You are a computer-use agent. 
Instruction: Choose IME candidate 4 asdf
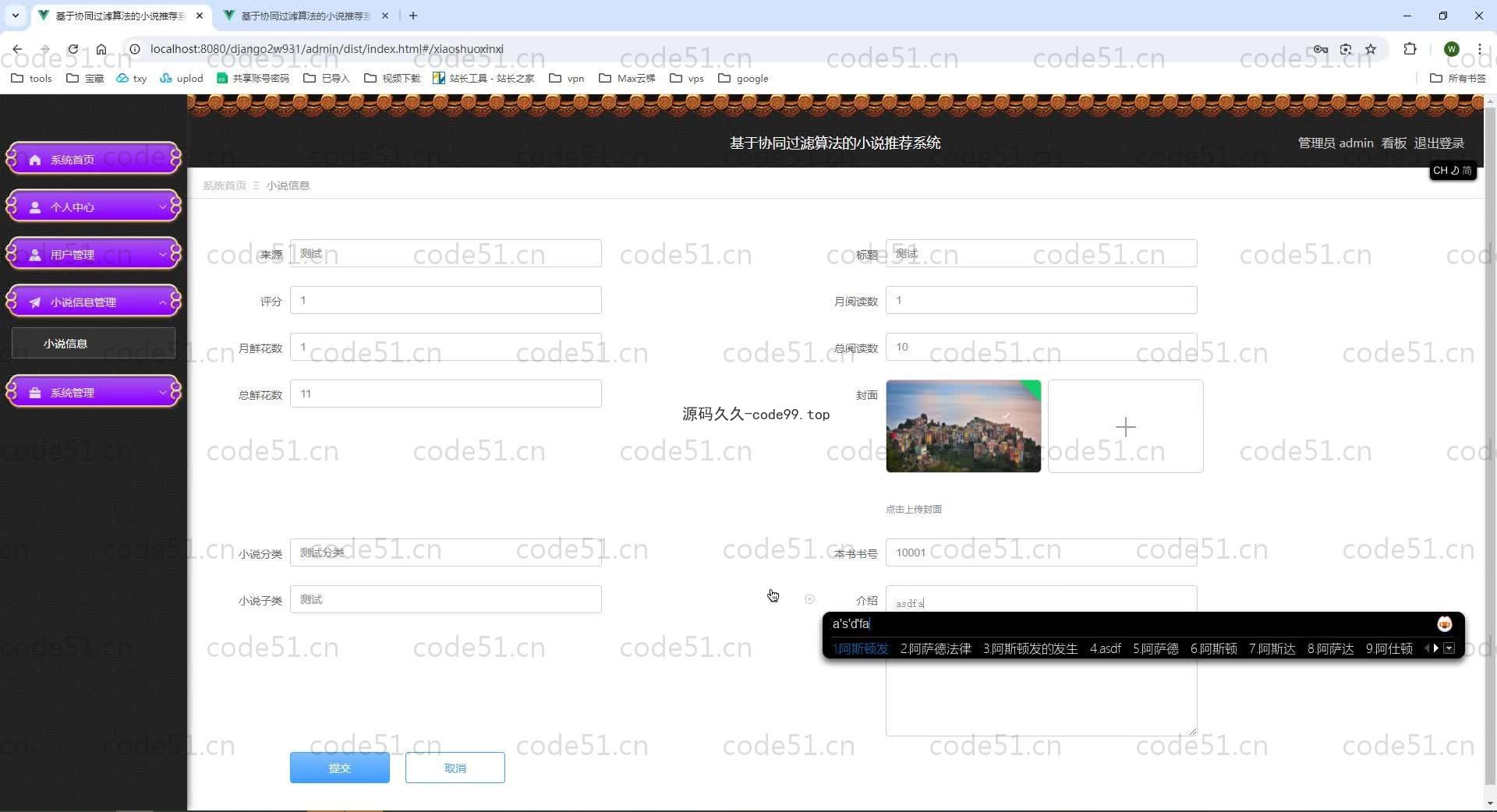tap(1106, 648)
